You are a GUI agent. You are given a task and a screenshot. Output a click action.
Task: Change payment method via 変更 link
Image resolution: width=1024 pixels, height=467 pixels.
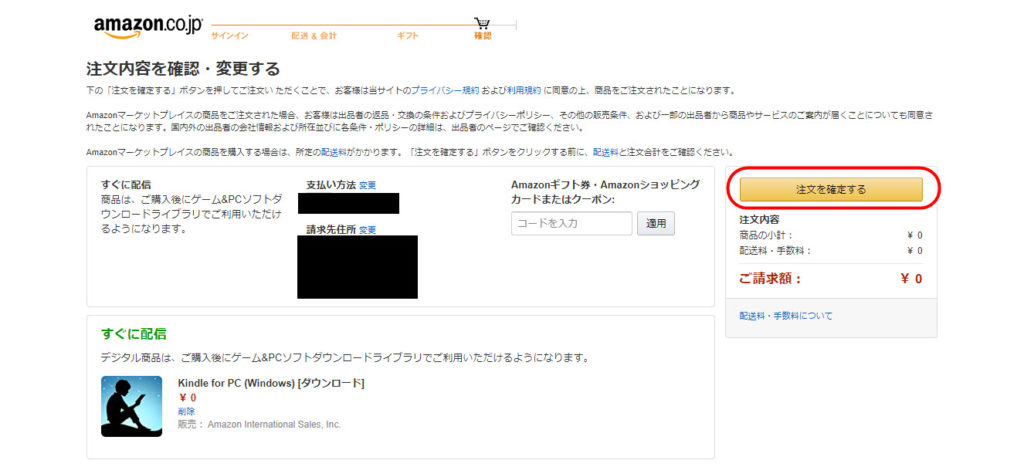tap(368, 185)
